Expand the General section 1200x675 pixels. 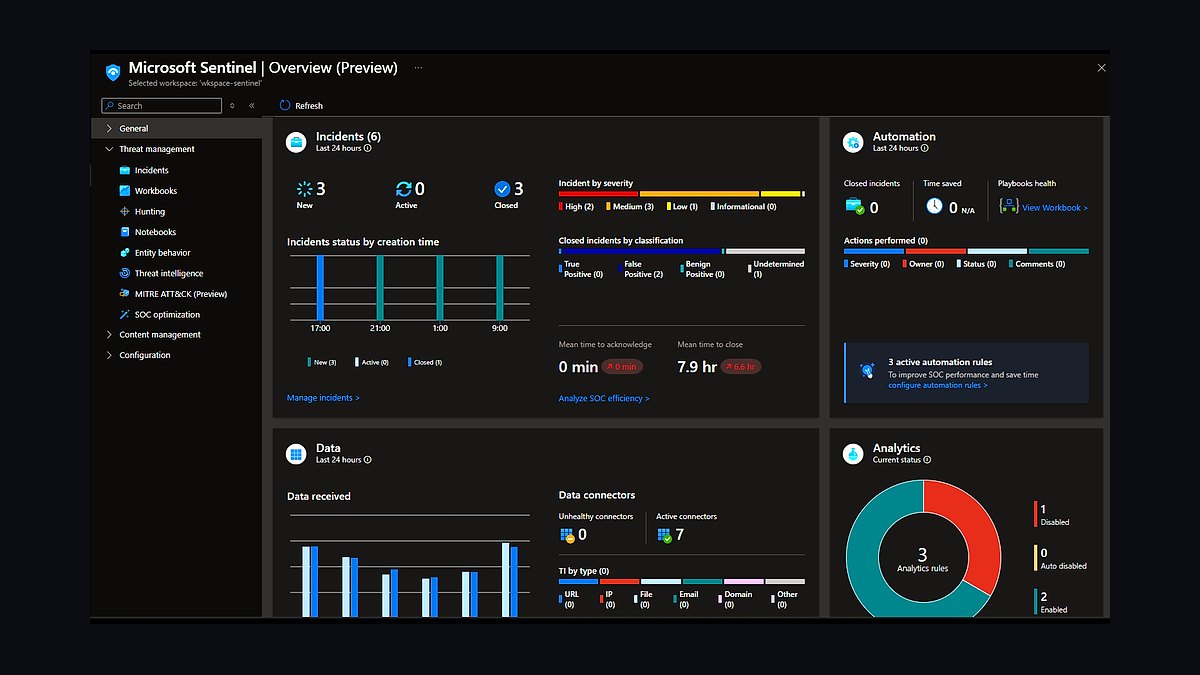[x=109, y=128]
